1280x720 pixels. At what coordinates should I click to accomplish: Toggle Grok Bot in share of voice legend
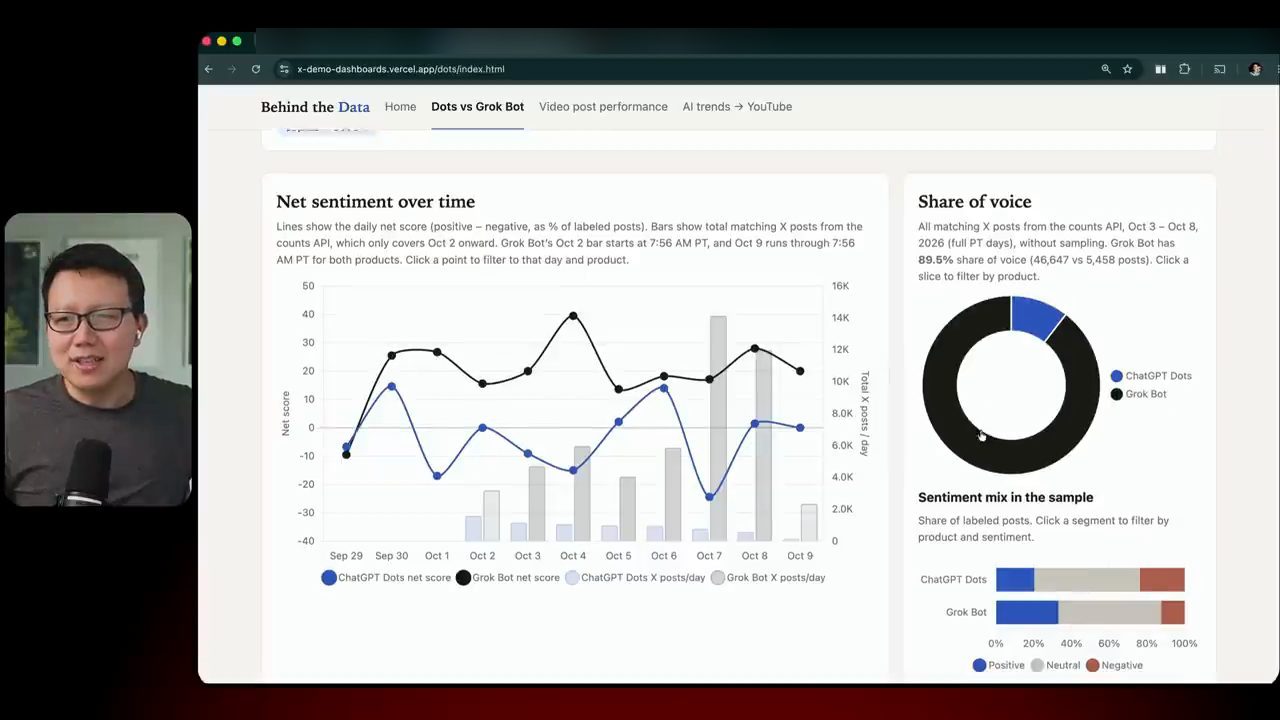1139,394
